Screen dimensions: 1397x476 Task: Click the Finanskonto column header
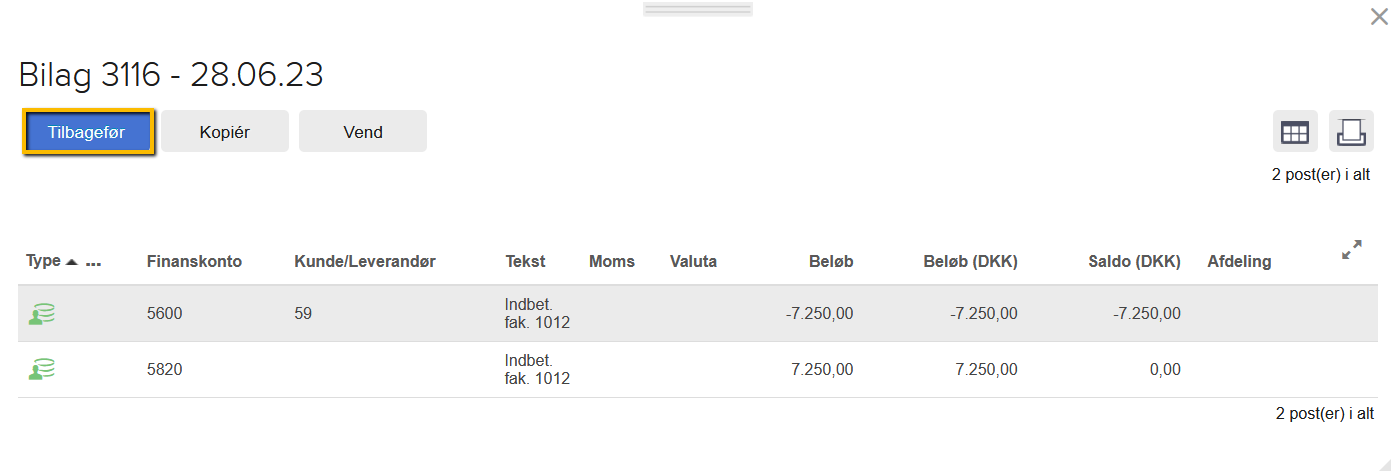(x=194, y=262)
